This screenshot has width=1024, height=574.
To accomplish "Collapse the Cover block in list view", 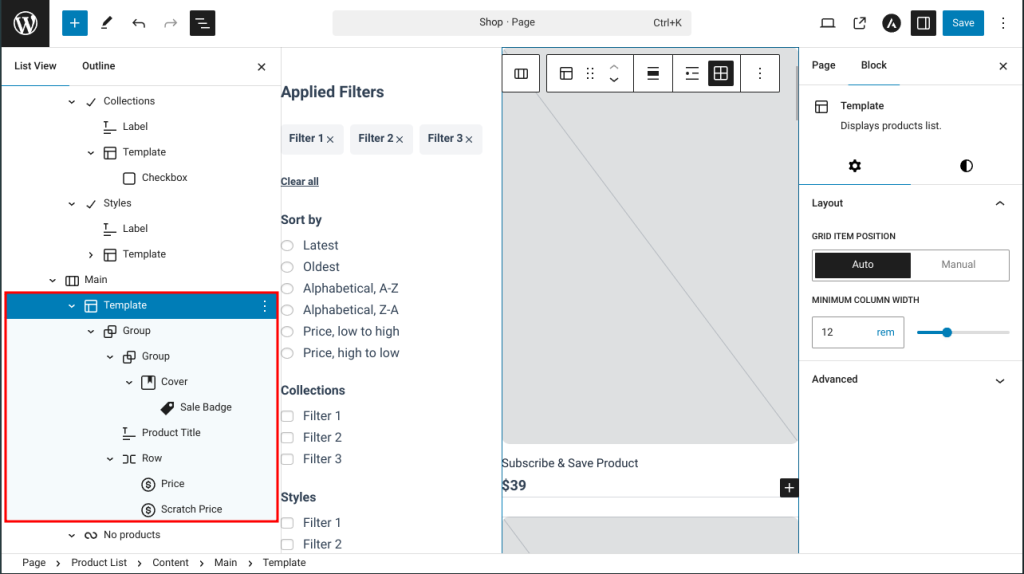I will 129,382.
